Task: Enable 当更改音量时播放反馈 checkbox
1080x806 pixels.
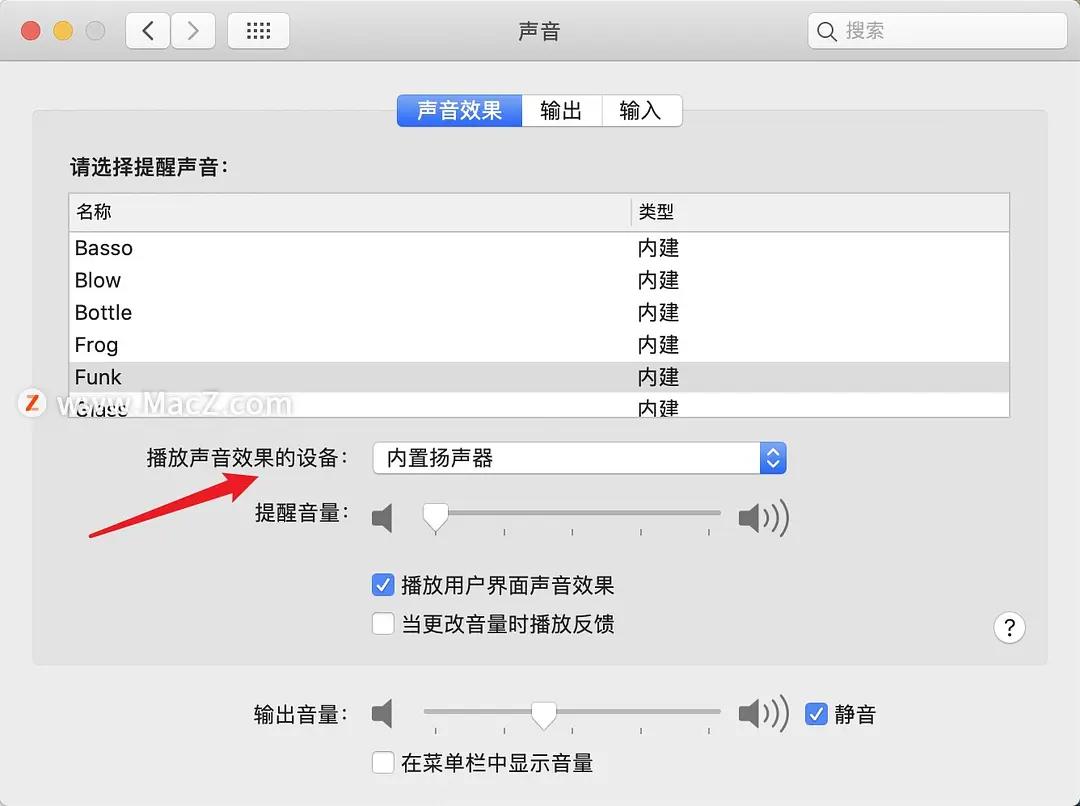Action: pos(382,624)
